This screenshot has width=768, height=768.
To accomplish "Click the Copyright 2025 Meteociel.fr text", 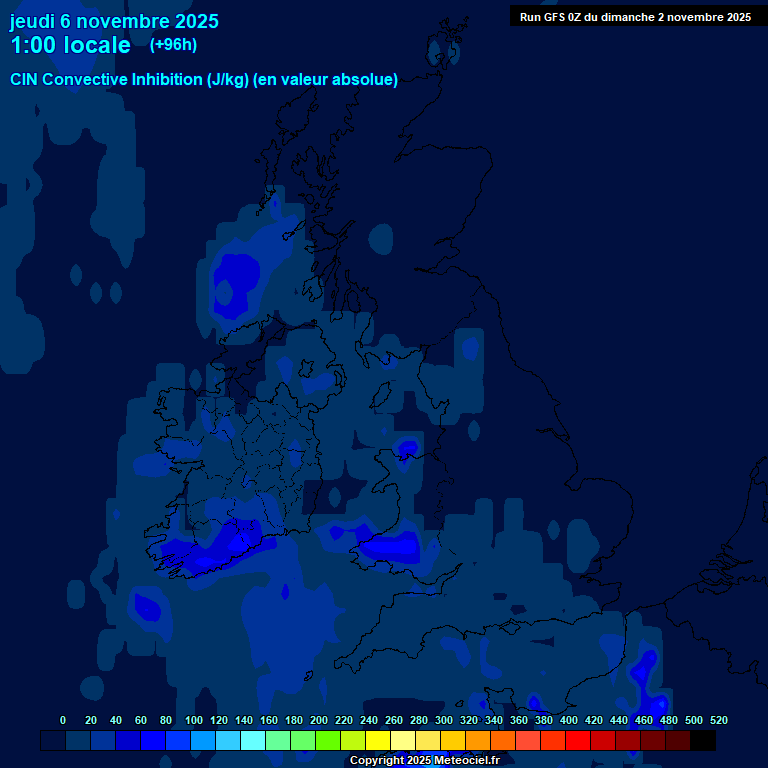I will tap(424, 761).
